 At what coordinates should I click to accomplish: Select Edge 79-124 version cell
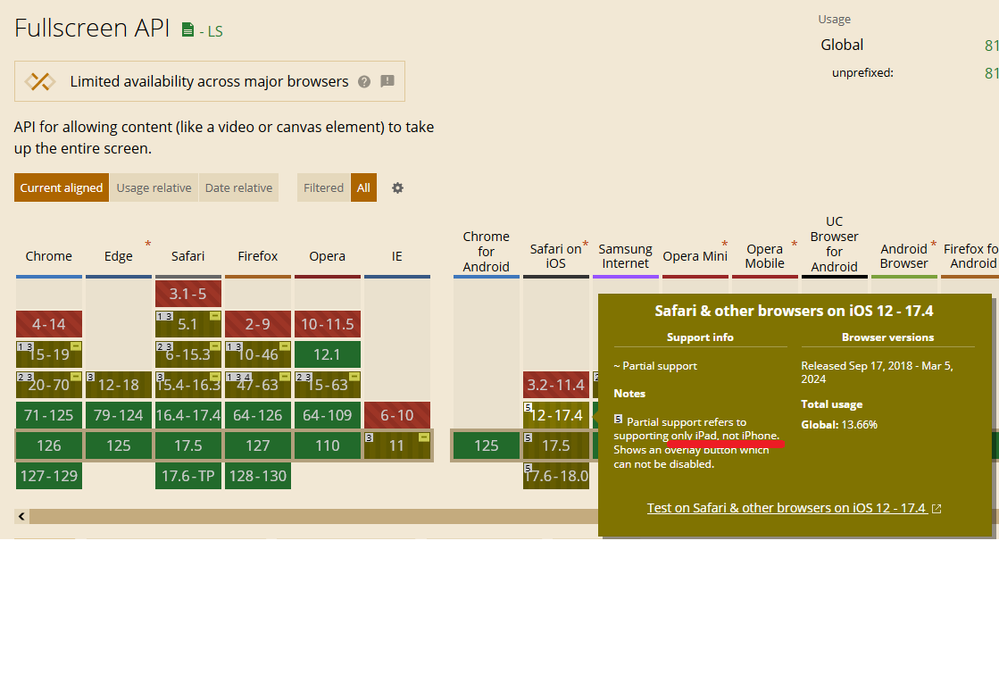tap(119, 415)
